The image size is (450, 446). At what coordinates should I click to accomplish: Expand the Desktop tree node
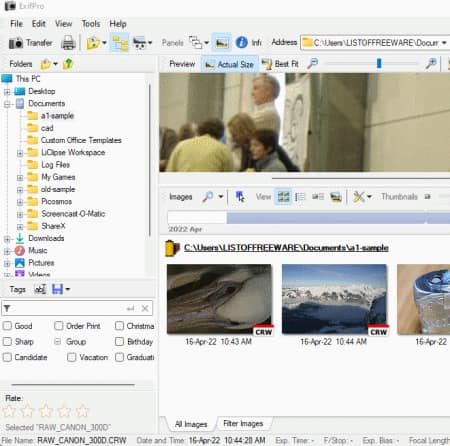pos(7,91)
